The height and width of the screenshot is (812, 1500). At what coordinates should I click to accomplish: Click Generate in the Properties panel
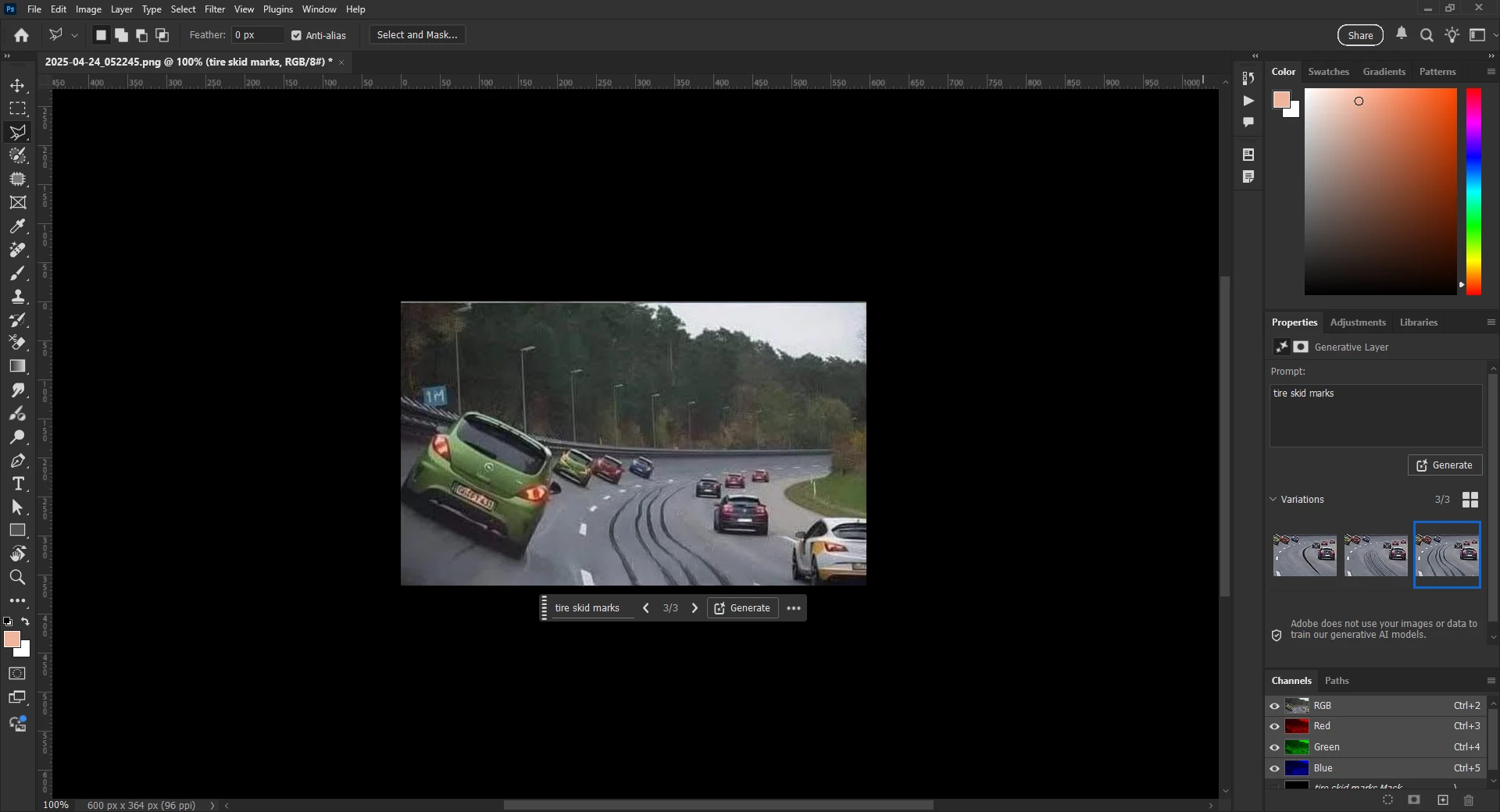1445,465
